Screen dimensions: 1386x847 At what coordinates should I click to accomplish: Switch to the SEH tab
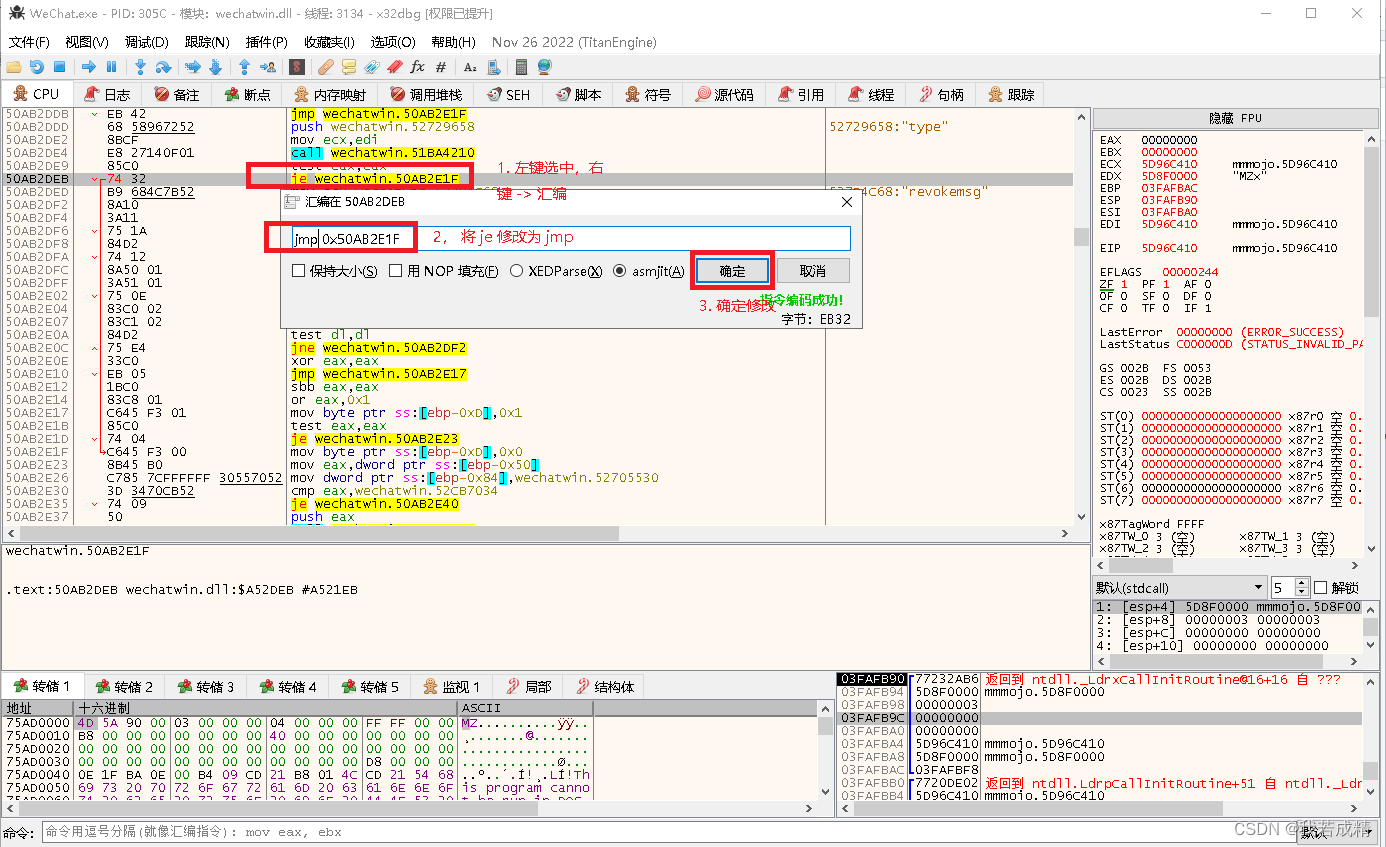point(509,94)
